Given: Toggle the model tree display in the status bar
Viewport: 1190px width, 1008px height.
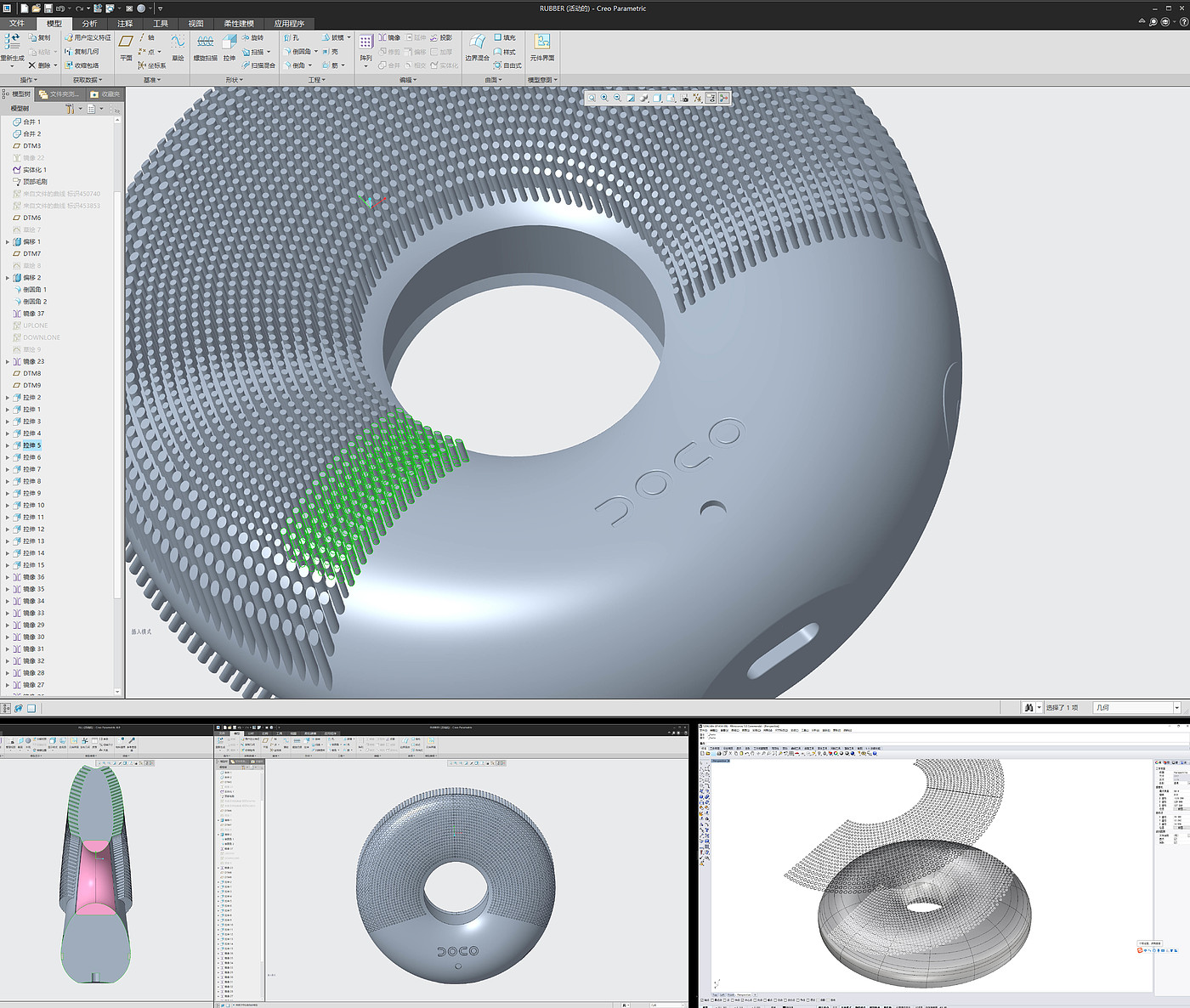Looking at the screenshot, I should point(7,708).
